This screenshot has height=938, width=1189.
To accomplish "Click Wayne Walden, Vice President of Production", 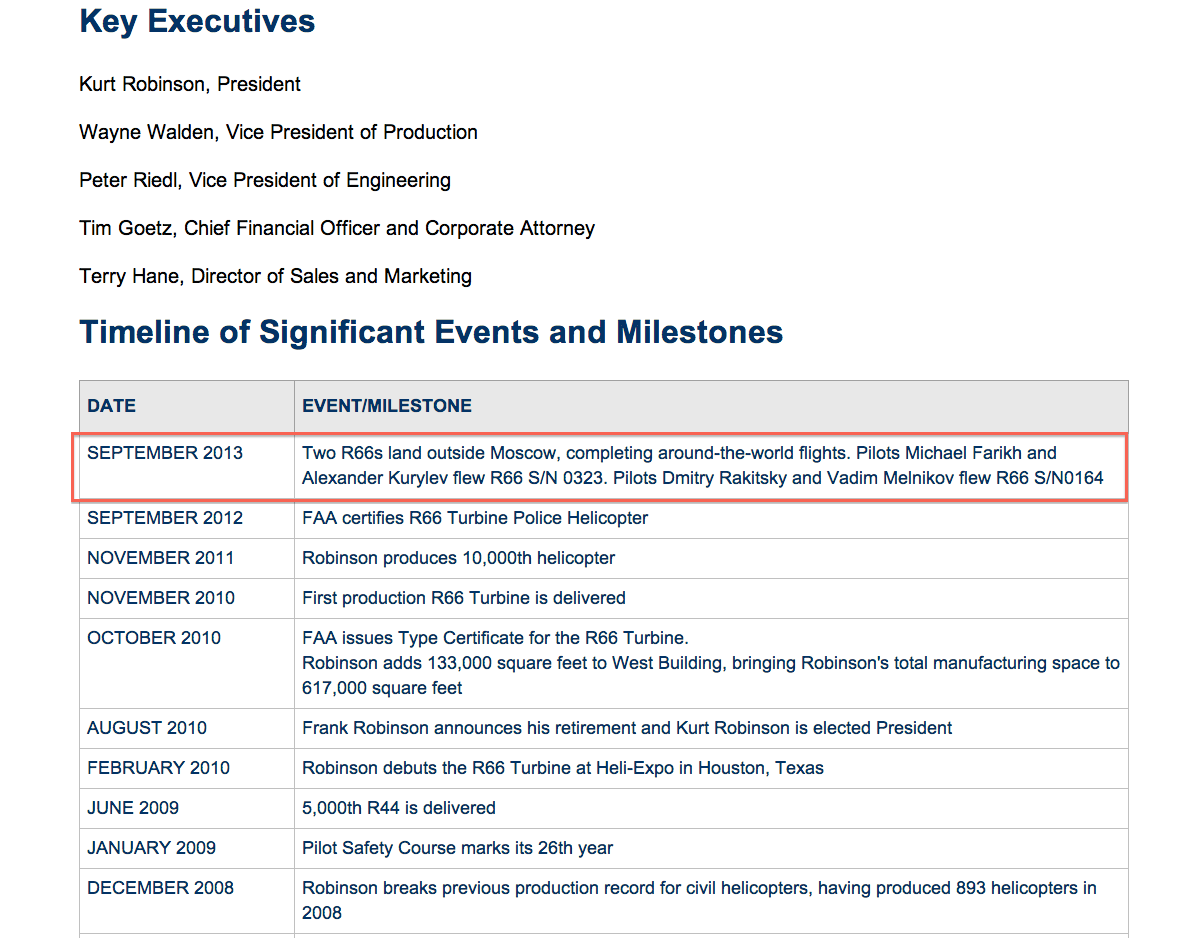I will (278, 132).
